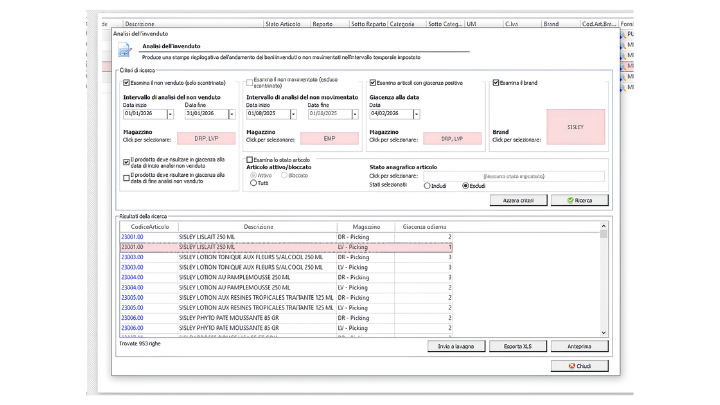
Task: Uncheck 'Esamina il brand' checkbox
Action: (x=495, y=83)
